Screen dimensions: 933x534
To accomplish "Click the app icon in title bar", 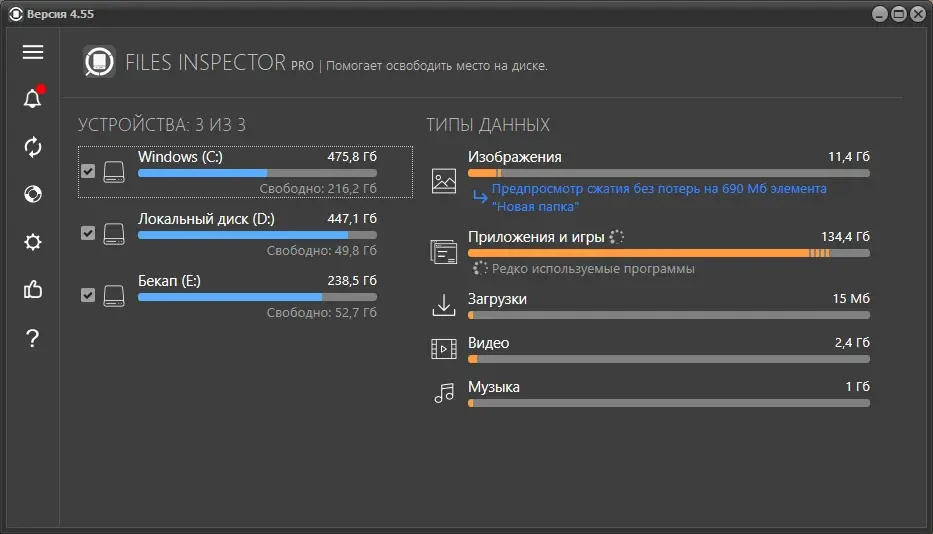I will pyautogui.click(x=16, y=14).
